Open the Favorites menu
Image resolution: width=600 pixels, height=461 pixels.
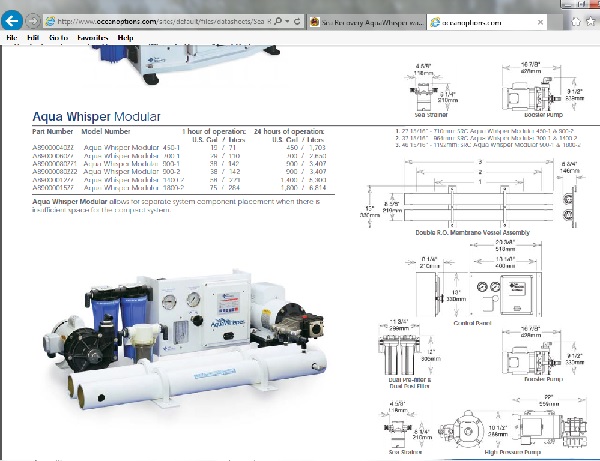[x=93, y=37]
